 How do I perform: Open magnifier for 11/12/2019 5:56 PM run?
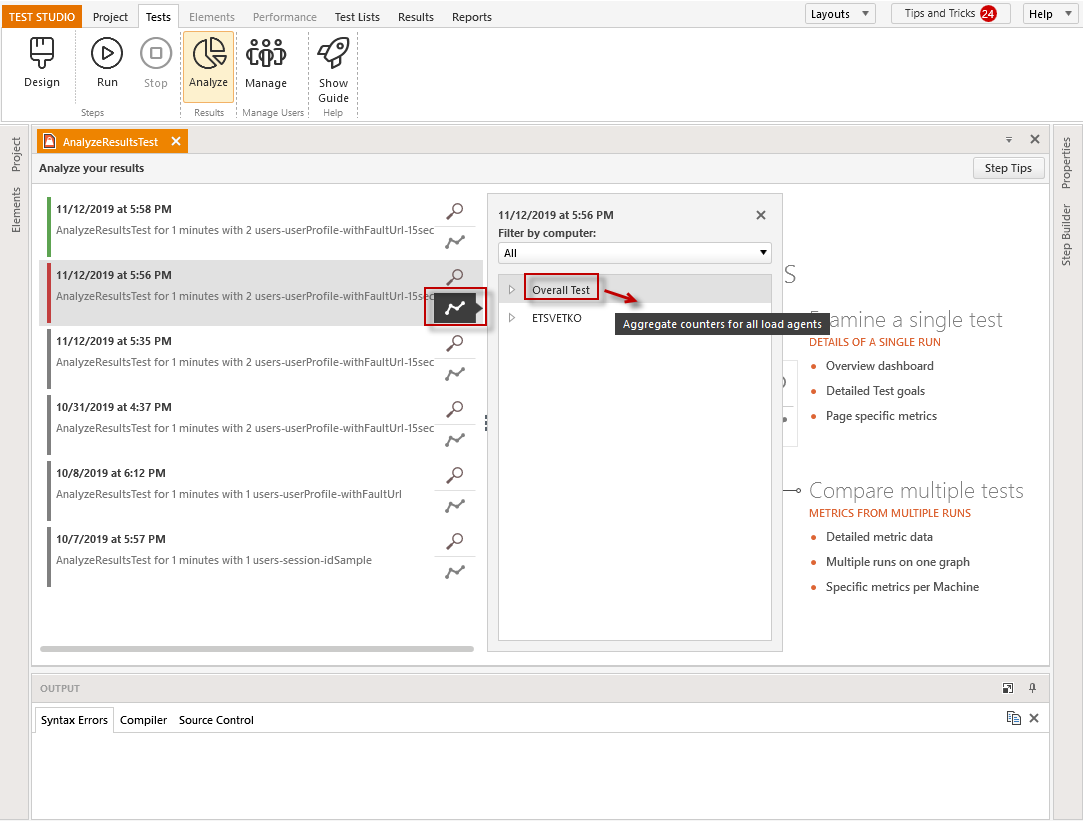pos(454,276)
